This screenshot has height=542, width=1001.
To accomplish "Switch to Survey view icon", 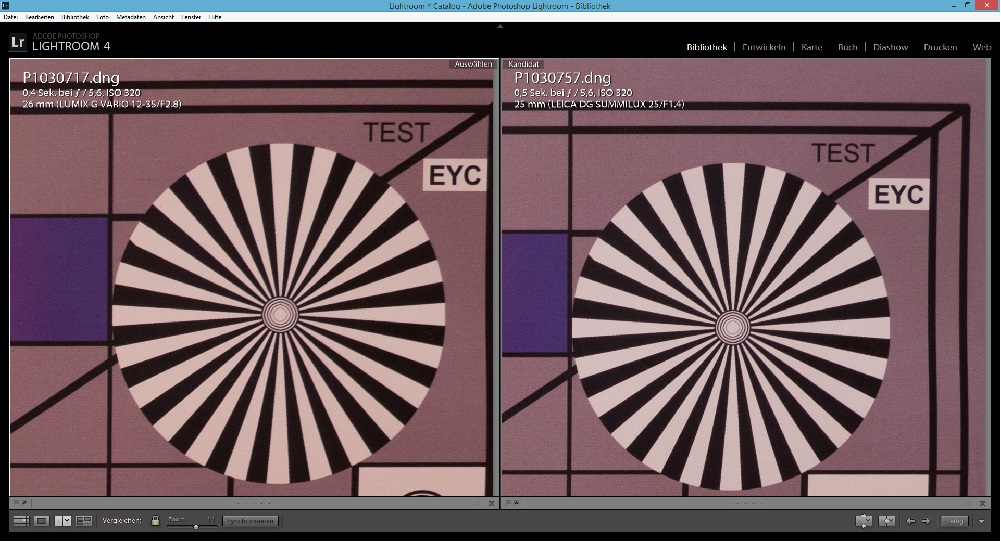I will (84, 521).
